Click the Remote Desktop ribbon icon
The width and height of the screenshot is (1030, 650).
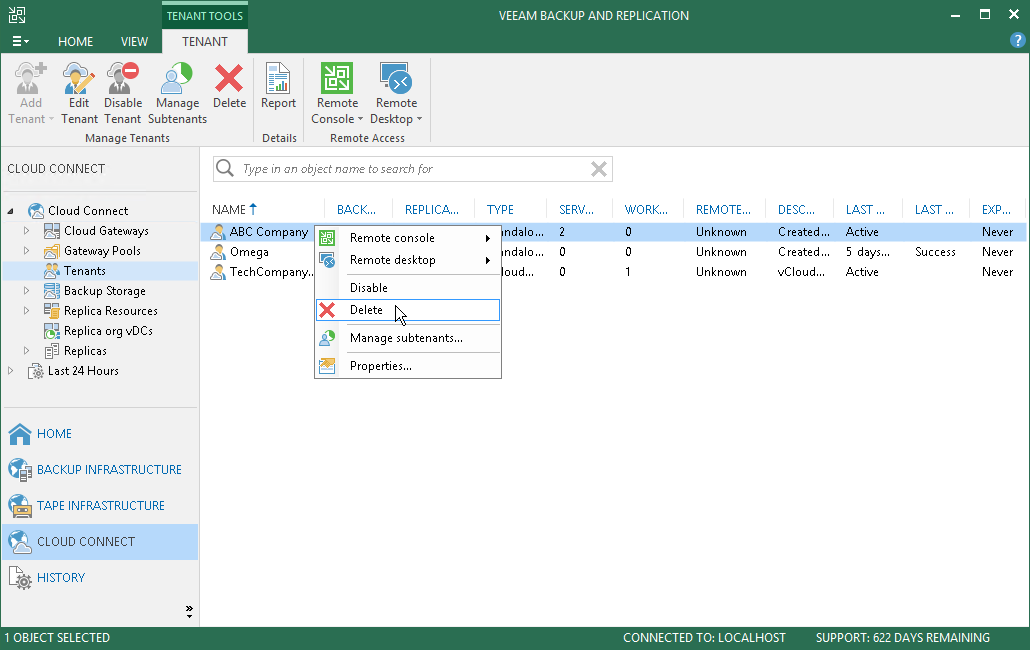point(396,78)
